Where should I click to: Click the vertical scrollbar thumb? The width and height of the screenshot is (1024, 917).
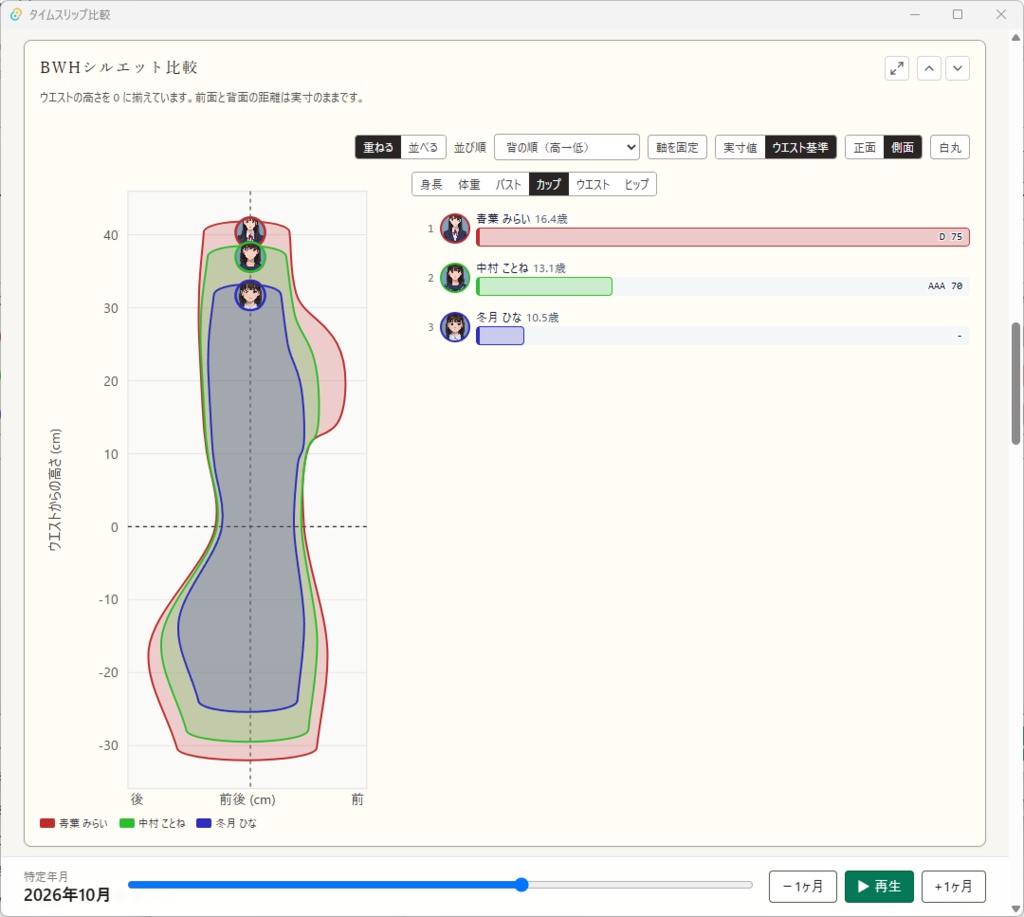pyautogui.click(x=1016, y=383)
